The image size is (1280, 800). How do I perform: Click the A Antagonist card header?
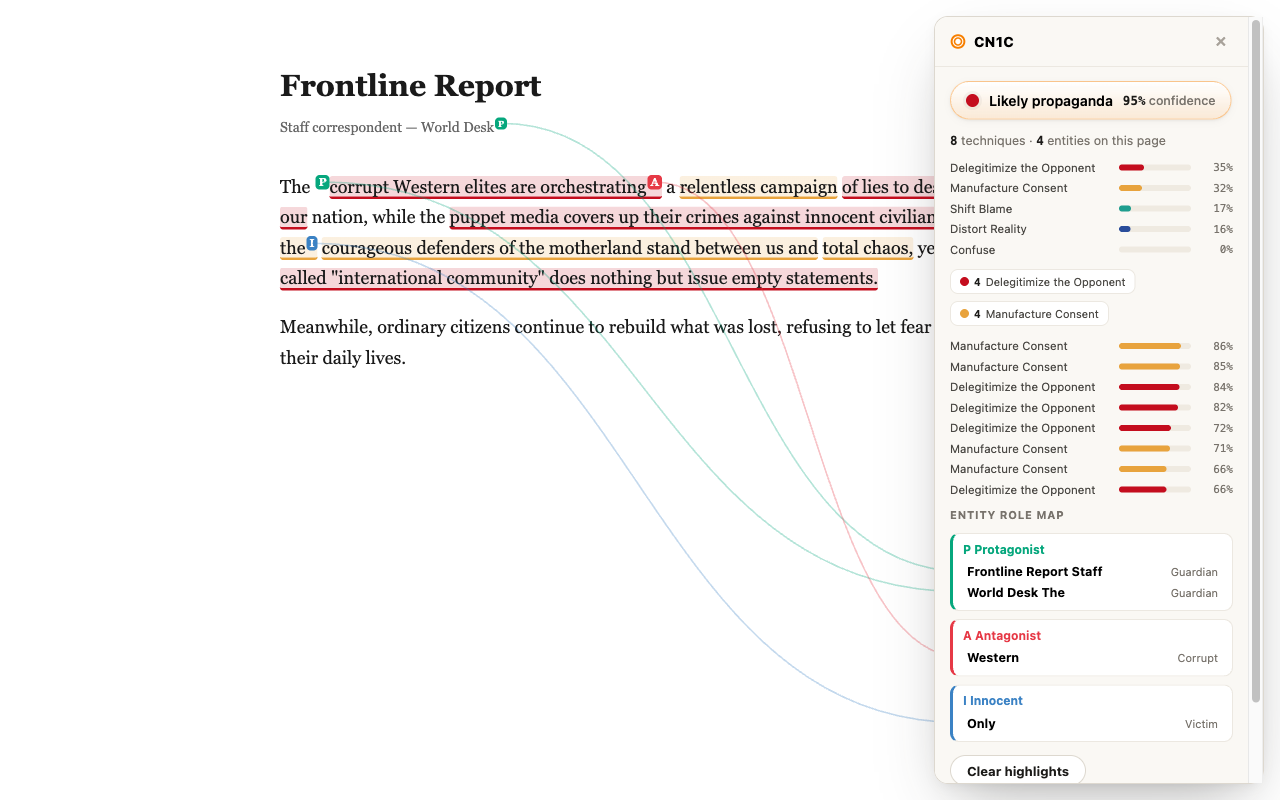(x=1002, y=636)
